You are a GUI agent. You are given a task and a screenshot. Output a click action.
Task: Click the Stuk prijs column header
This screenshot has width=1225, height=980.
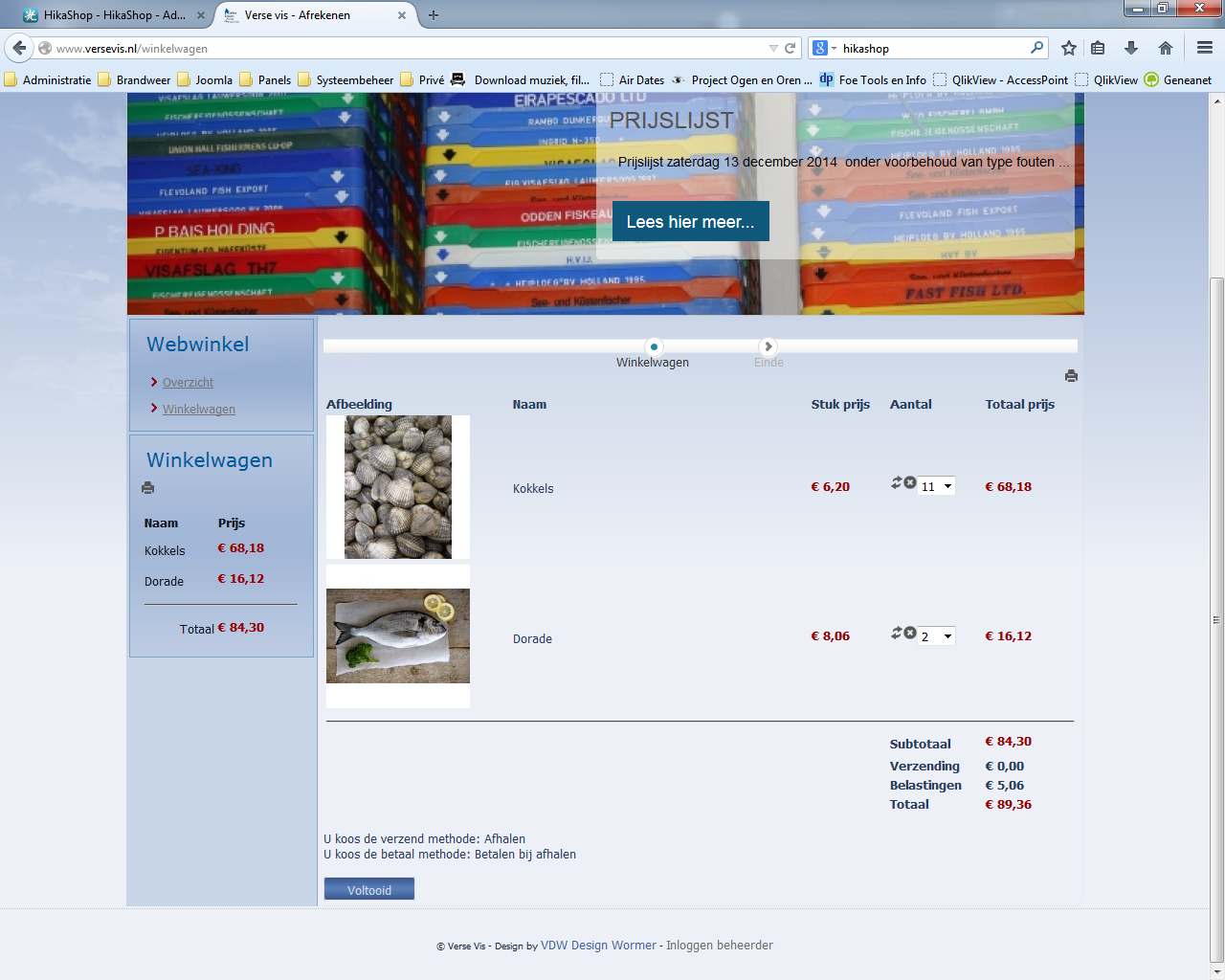coord(840,405)
